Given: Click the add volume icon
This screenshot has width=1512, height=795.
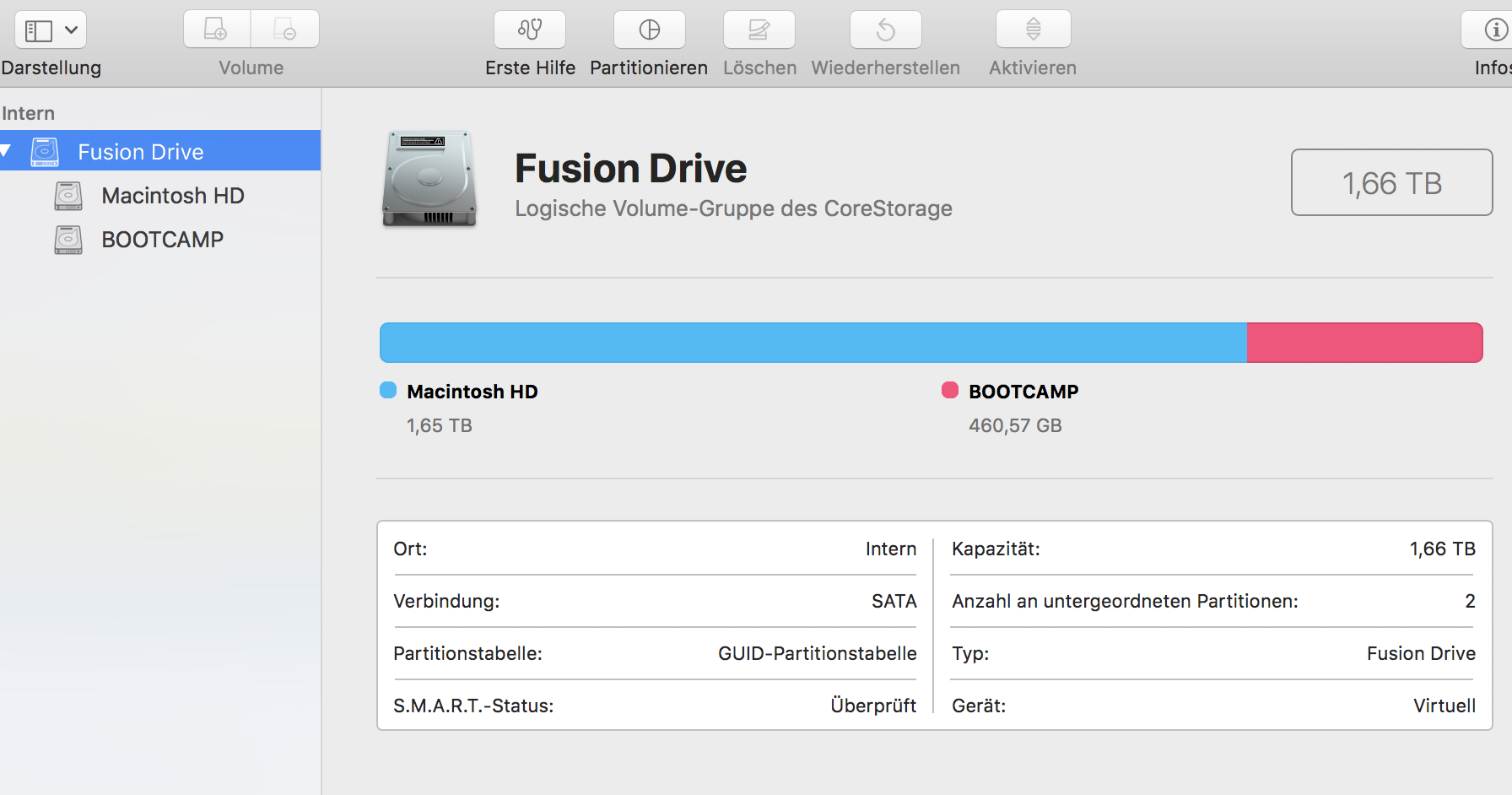Looking at the screenshot, I should click(x=217, y=30).
